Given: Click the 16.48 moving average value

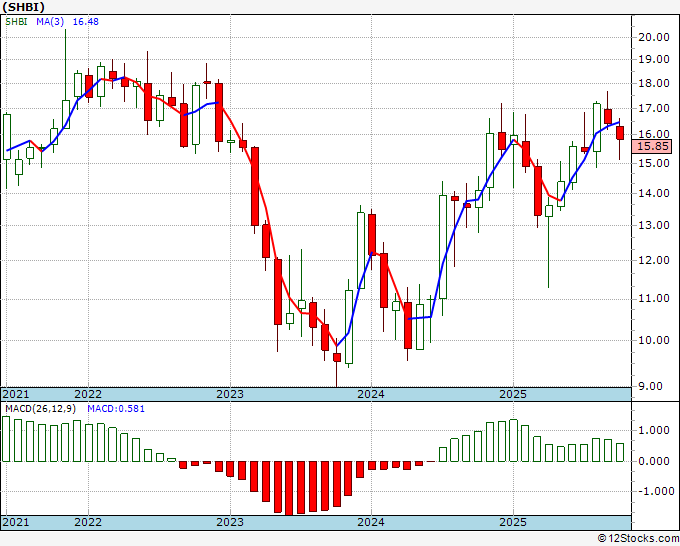Looking at the screenshot, I should coord(85,22).
